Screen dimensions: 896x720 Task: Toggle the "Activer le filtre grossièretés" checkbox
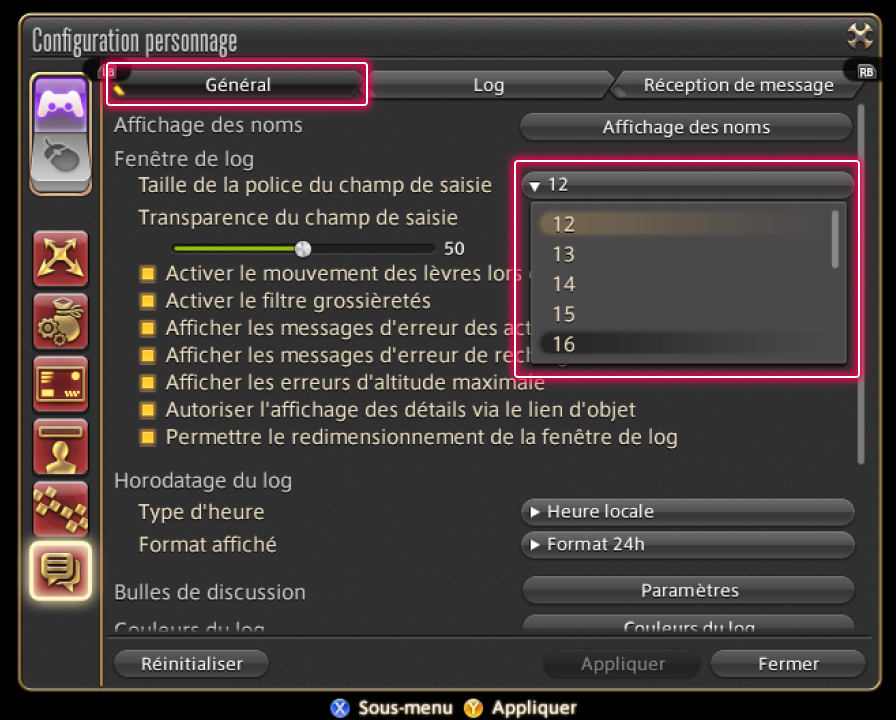tap(148, 300)
